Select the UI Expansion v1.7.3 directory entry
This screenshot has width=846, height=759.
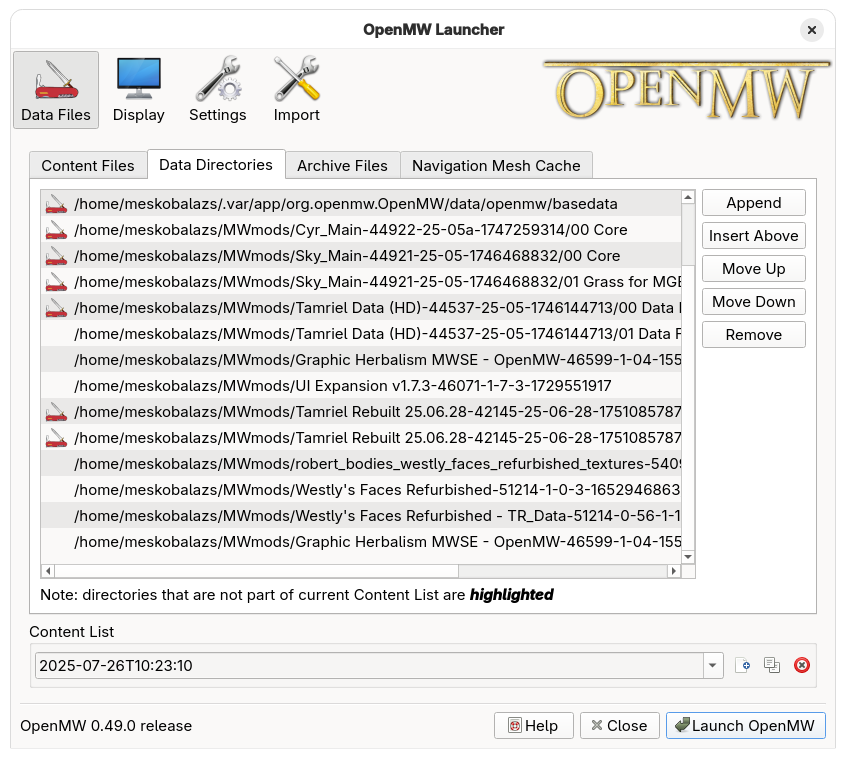(x=342, y=386)
